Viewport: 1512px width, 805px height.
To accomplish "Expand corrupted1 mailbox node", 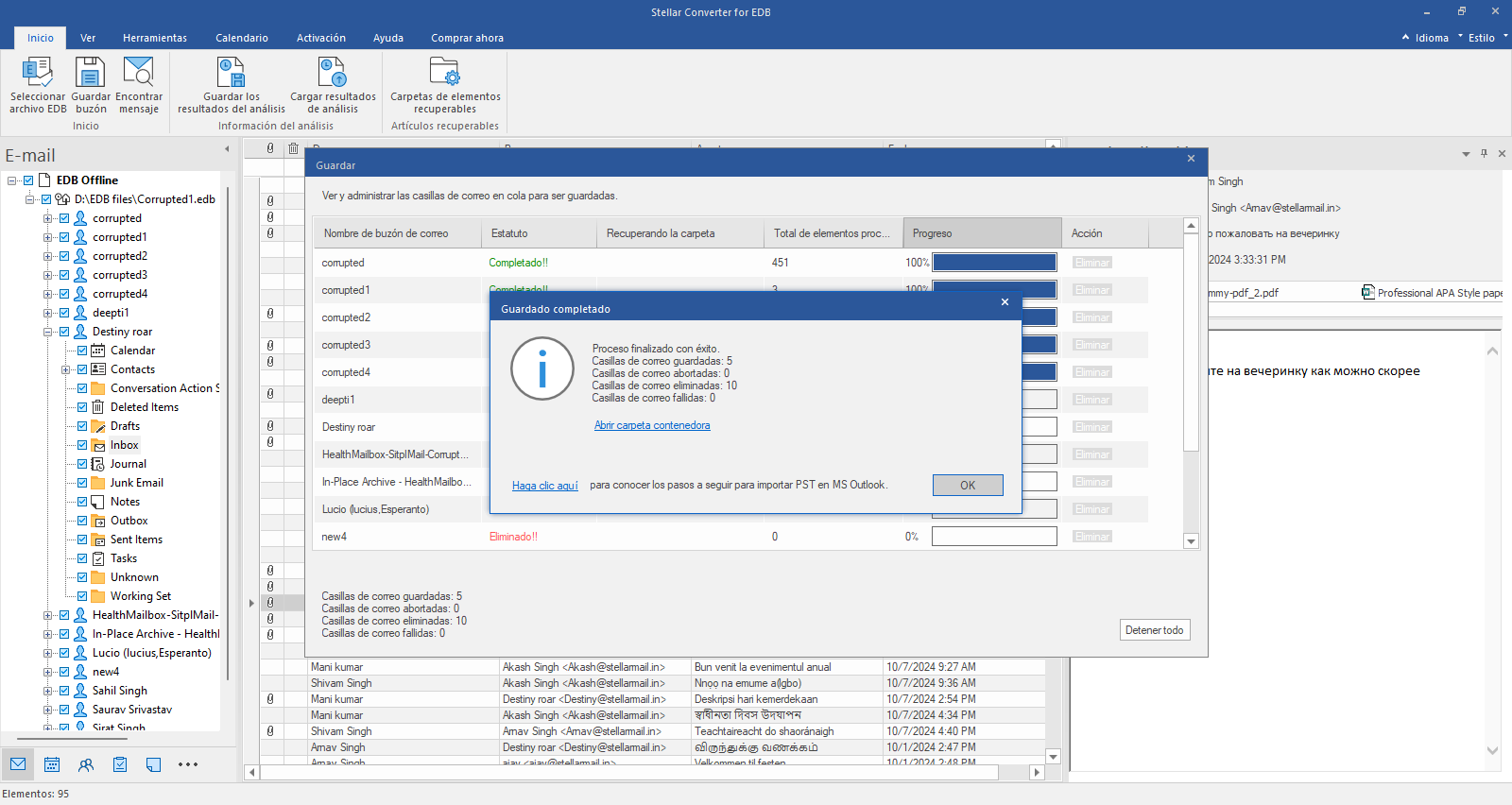I will (x=47, y=237).
